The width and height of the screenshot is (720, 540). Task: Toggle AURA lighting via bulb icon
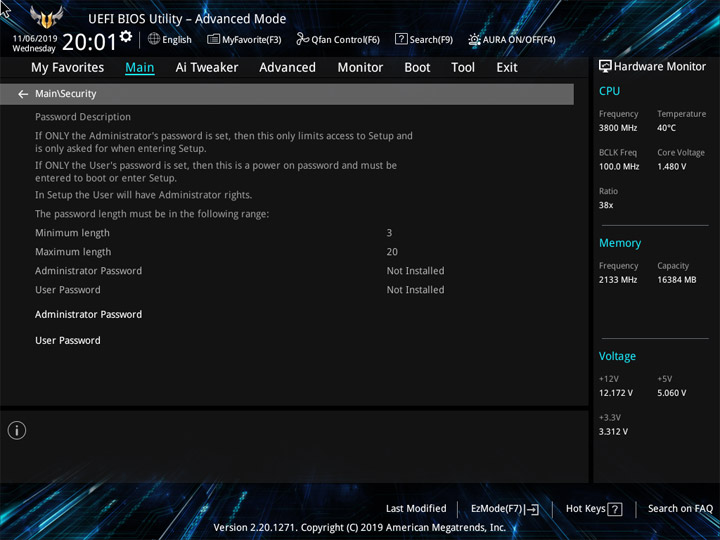tap(474, 39)
